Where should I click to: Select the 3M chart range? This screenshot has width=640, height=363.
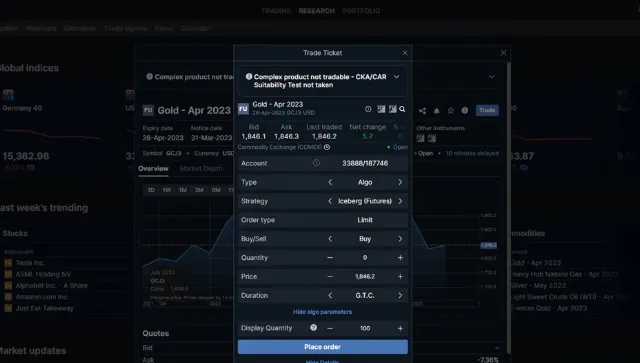click(x=199, y=190)
